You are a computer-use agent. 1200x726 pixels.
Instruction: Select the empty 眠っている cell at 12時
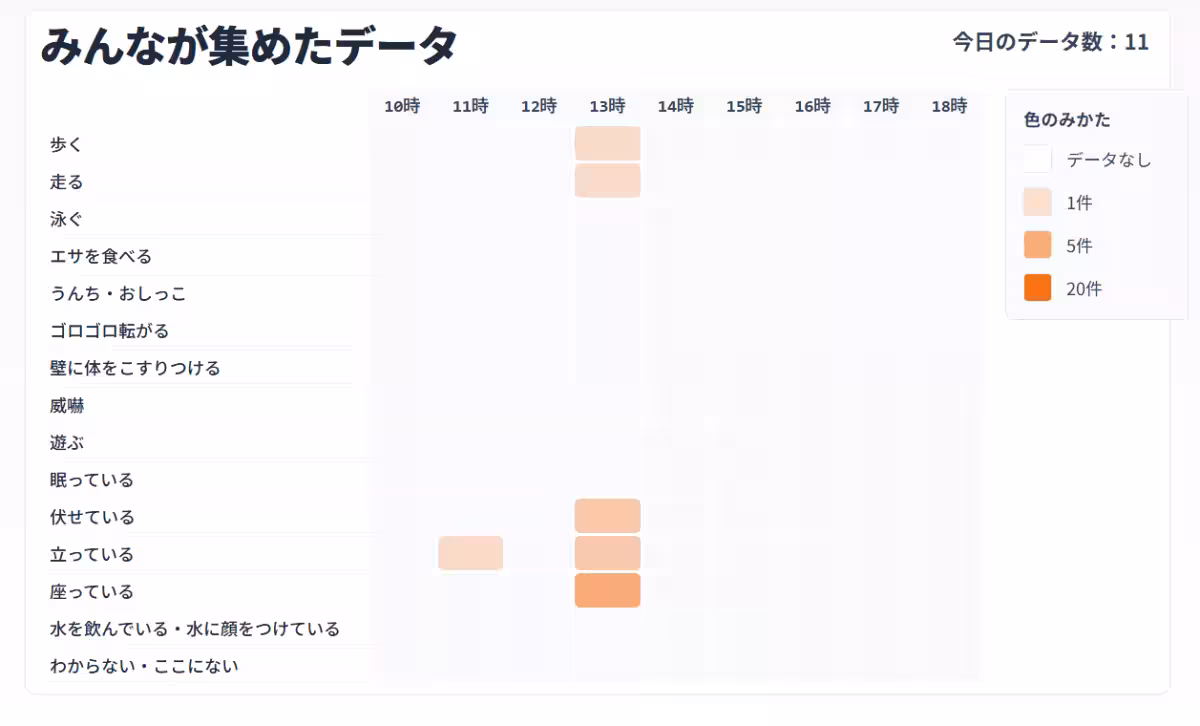(538, 478)
